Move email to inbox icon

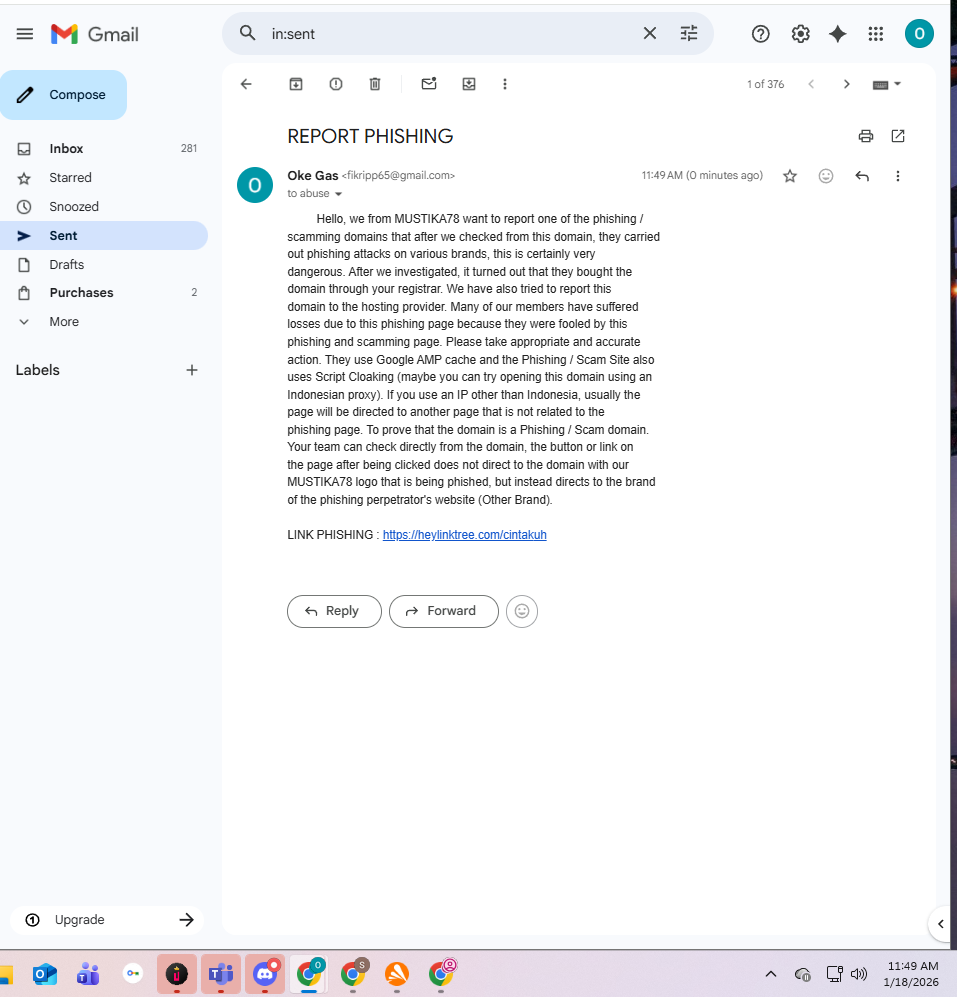point(469,84)
